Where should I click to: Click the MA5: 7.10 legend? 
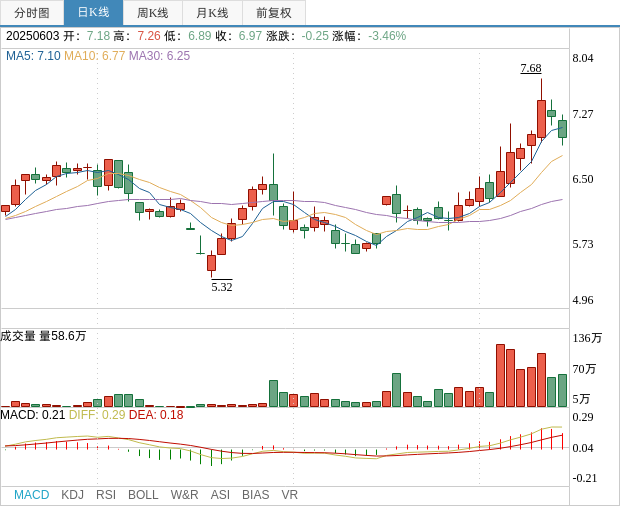coord(33,56)
